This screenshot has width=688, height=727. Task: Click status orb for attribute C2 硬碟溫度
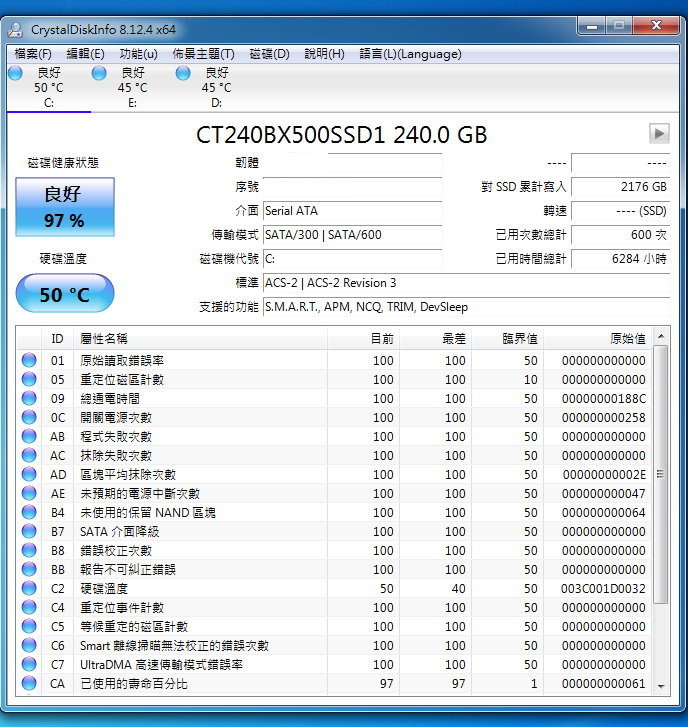[29, 588]
